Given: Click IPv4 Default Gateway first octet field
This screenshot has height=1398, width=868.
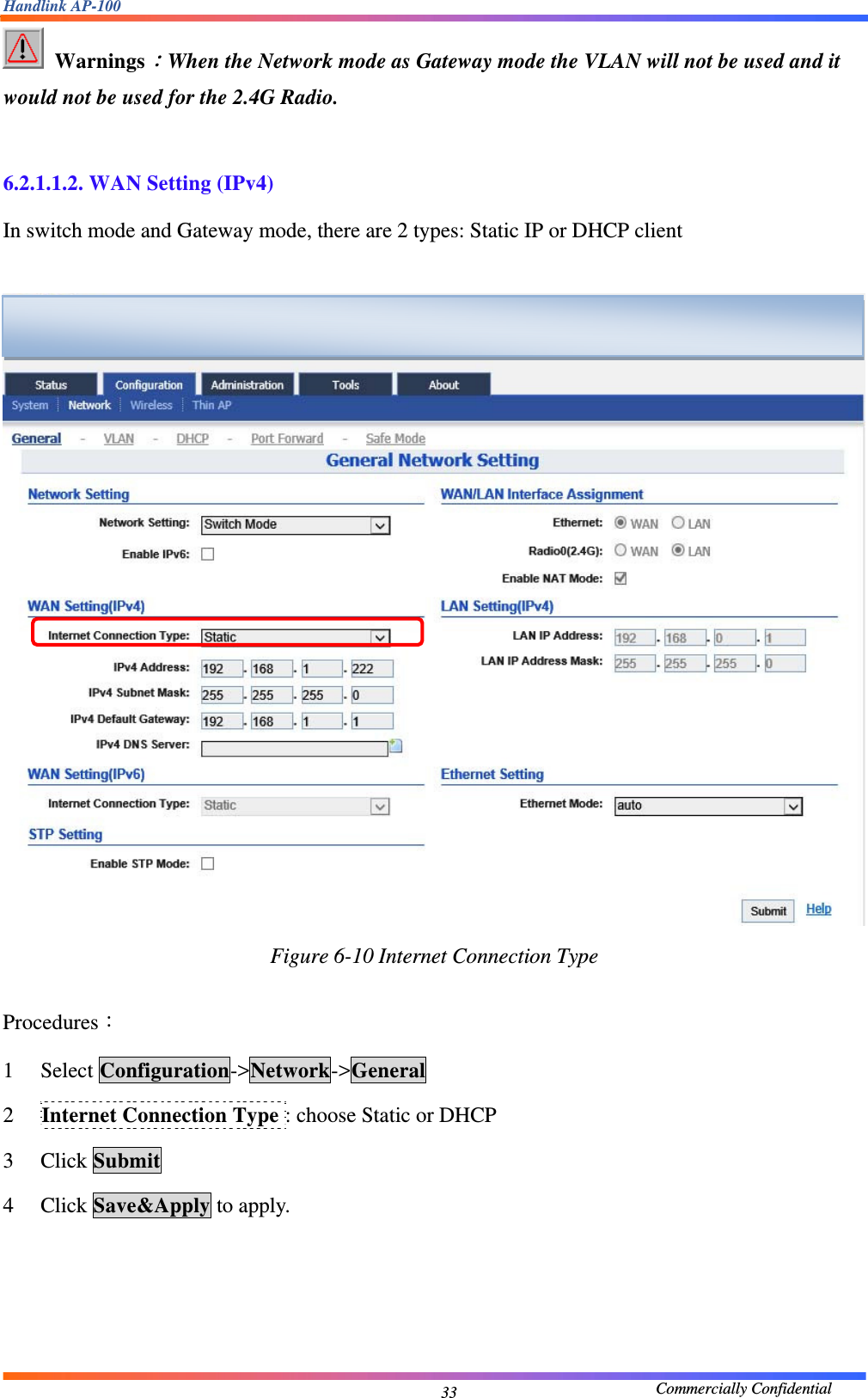Looking at the screenshot, I should click(222, 721).
